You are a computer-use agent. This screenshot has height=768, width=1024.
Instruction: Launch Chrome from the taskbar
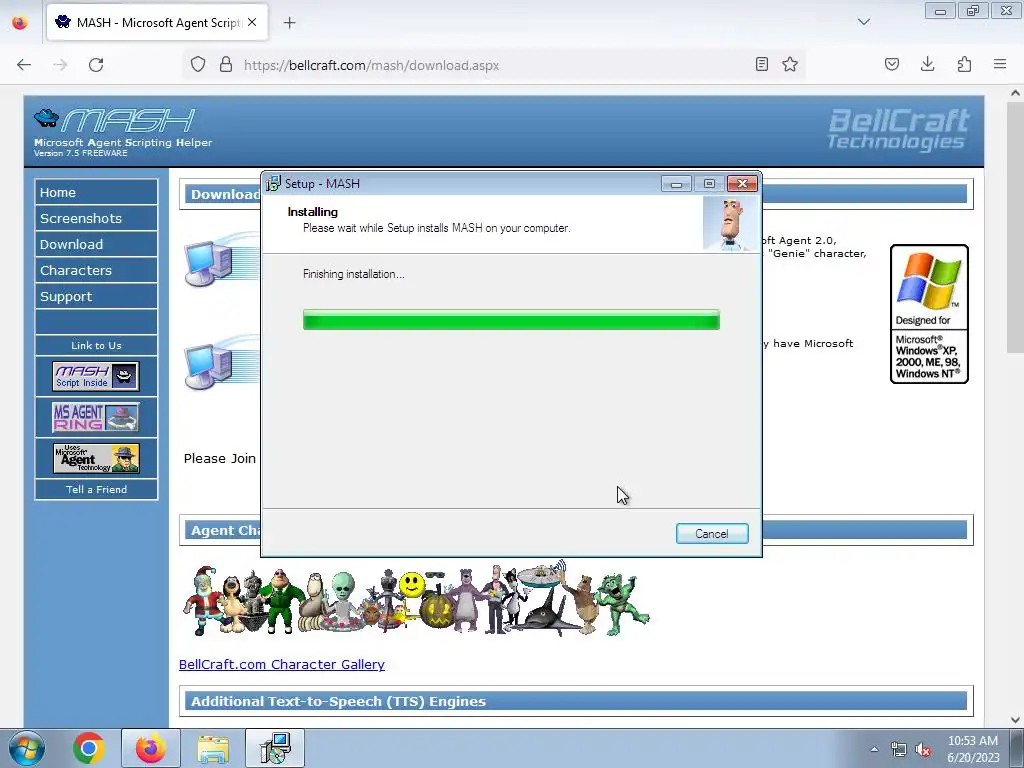tap(89, 748)
